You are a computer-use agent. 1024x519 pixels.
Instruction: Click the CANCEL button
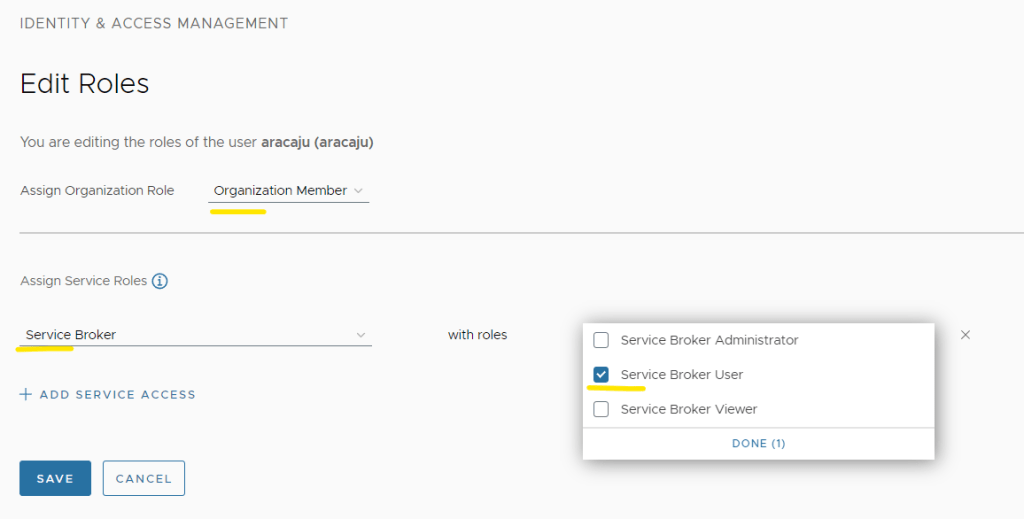point(143,478)
